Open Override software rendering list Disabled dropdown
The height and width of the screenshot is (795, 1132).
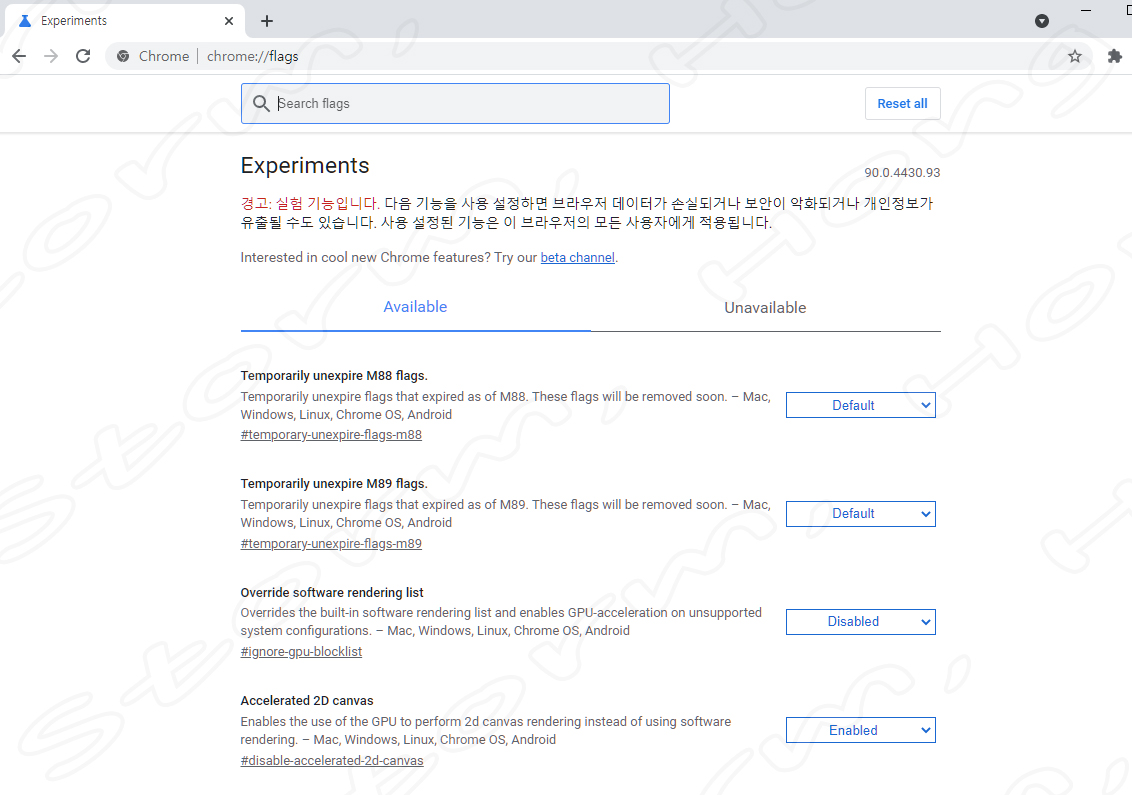tap(861, 622)
